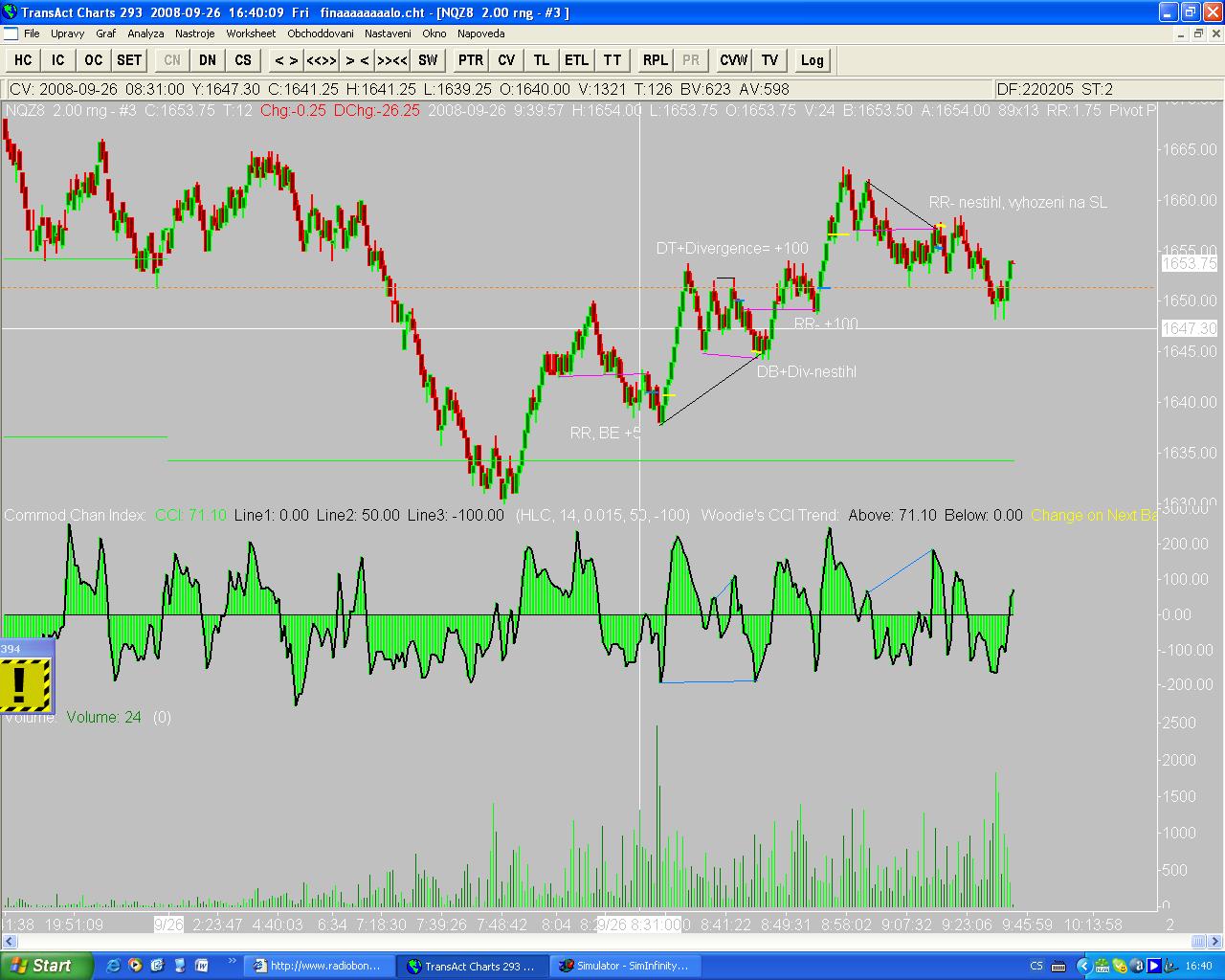This screenshot has height=980, width=1225.
Task: Click the <<>> wide expand button
Action: [322, 60]
